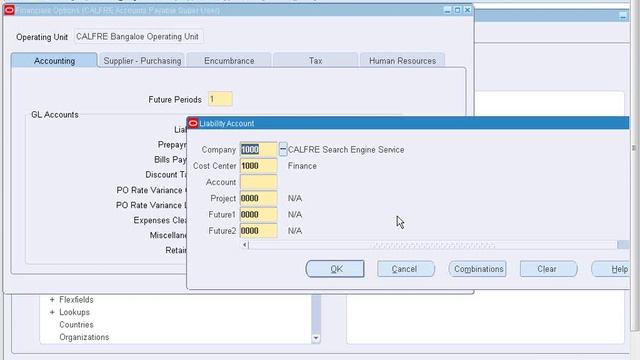Select Countries in the navigator list

pyautogui.click(x=76, y=325)
